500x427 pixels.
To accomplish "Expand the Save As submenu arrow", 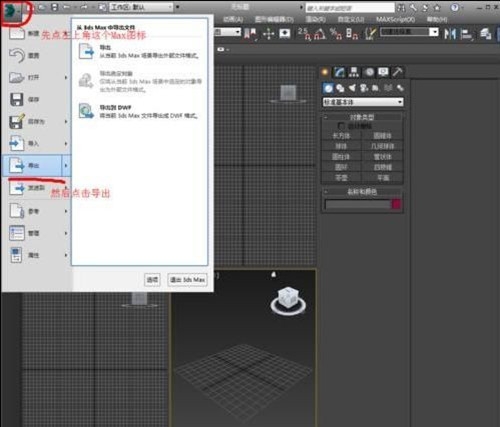I will point(66,122).
